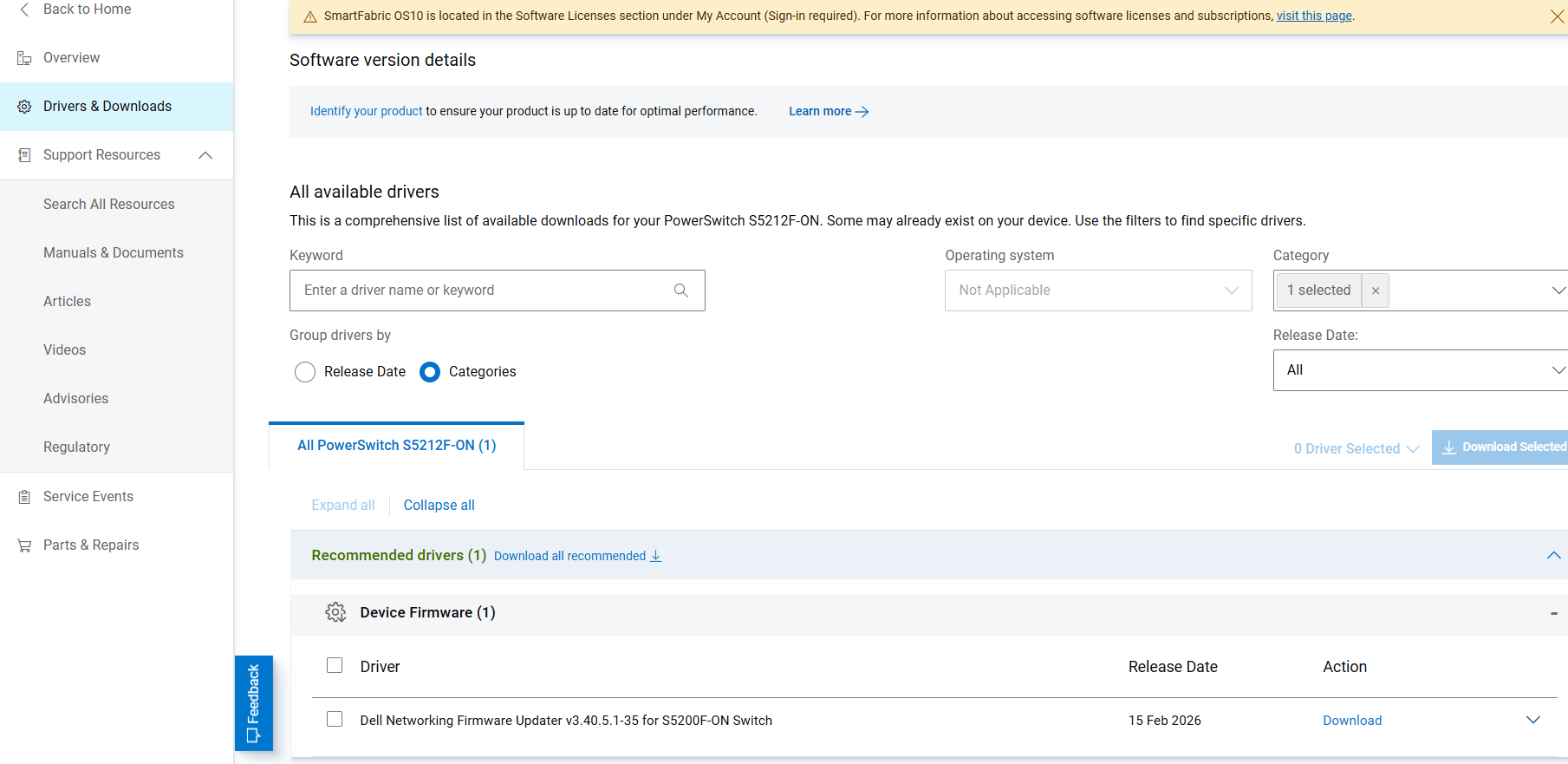The height and width of the screenshot is (764, 1568).
Task: Click the Driver column header
Action: (x=380, y=667)
